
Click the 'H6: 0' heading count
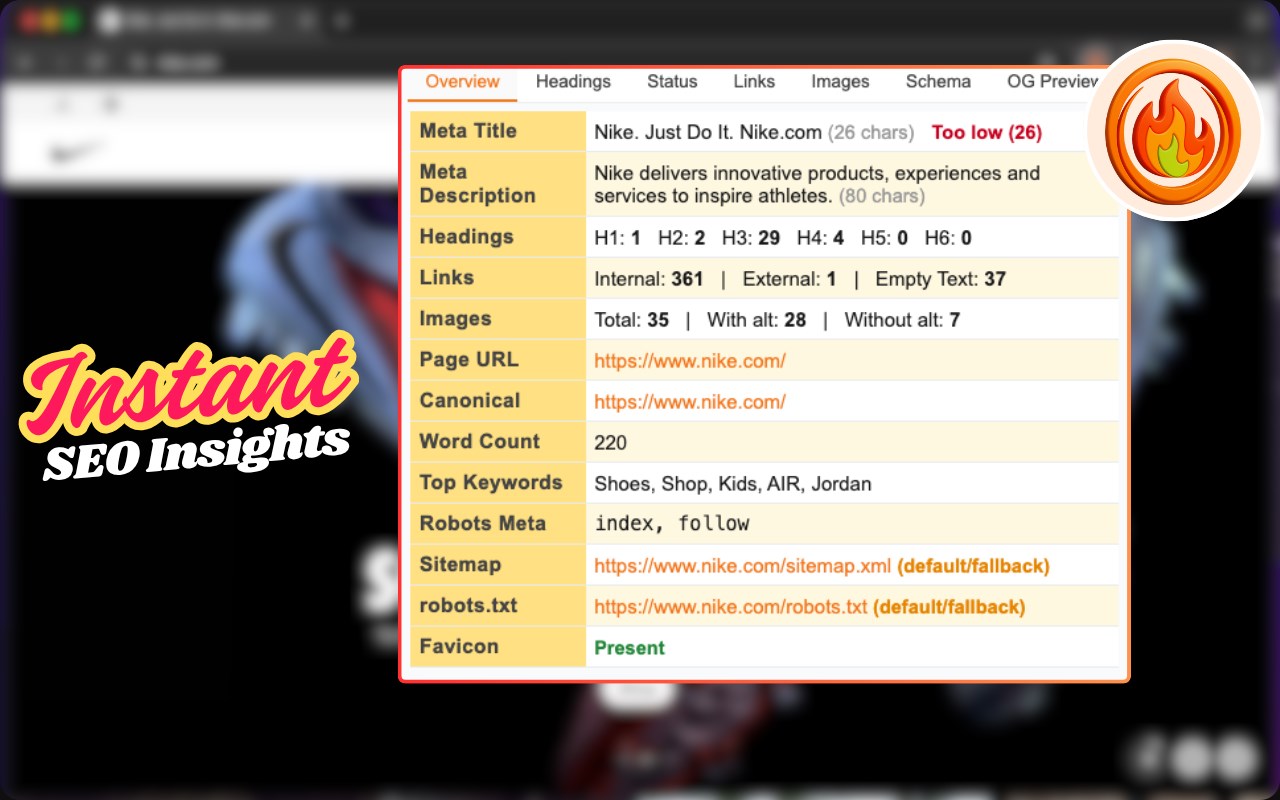[948, 238]
